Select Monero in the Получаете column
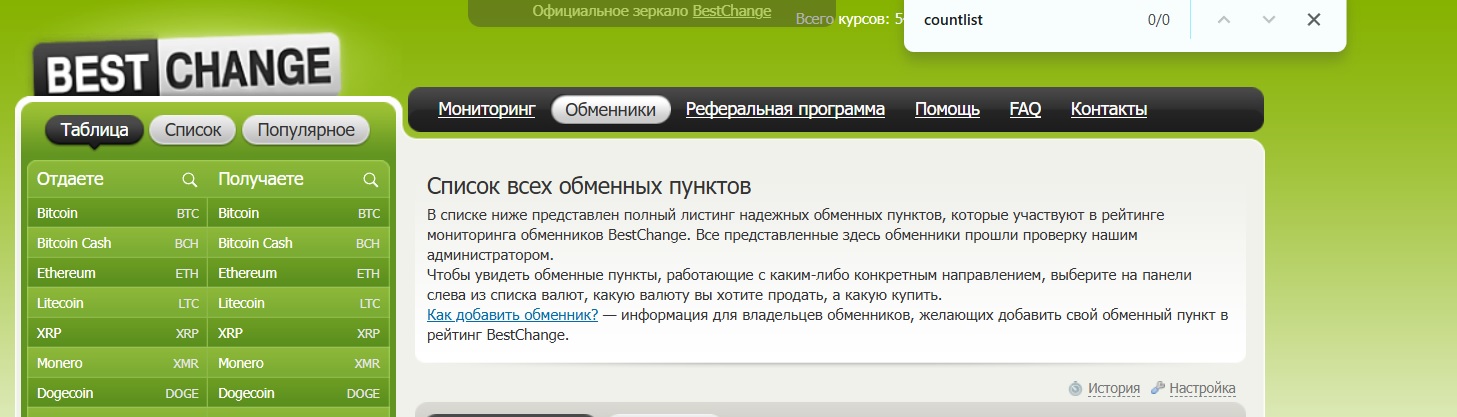The width and height of the screenshot is (1457, 417). [x=299, y=363]
